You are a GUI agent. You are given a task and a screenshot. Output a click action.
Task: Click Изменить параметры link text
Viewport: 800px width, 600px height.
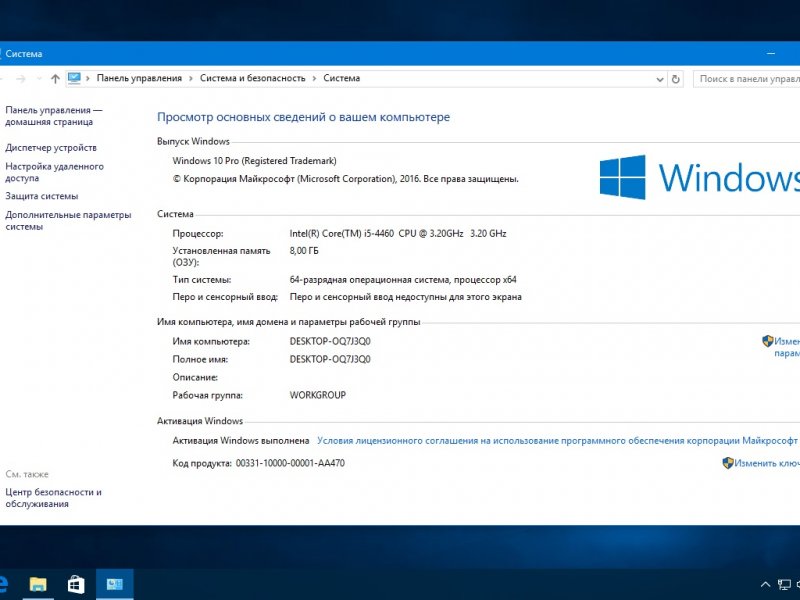(x=787, y=347)
